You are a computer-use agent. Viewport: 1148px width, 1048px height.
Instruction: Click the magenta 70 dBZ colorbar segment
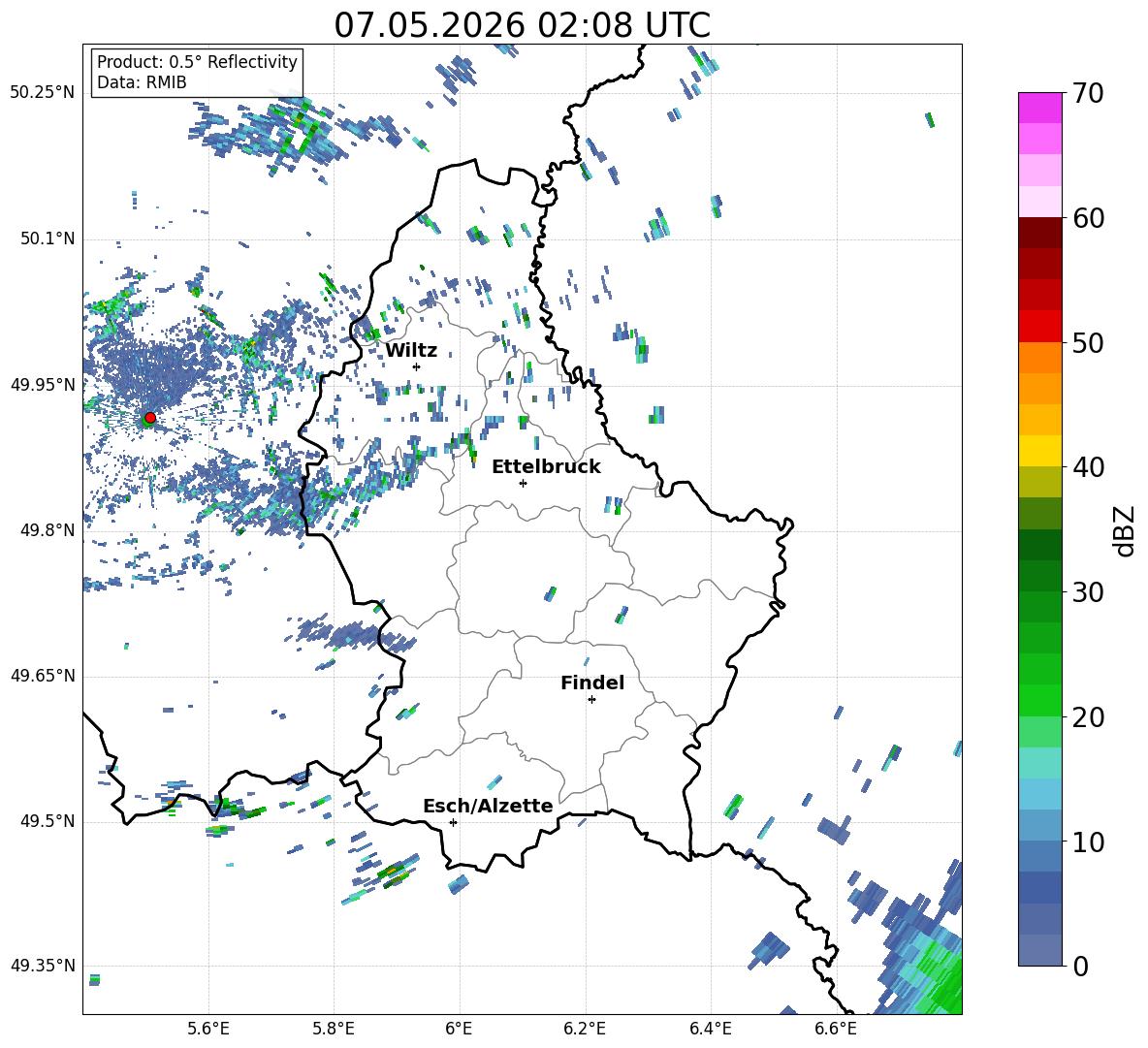[x=1039, y=108]
